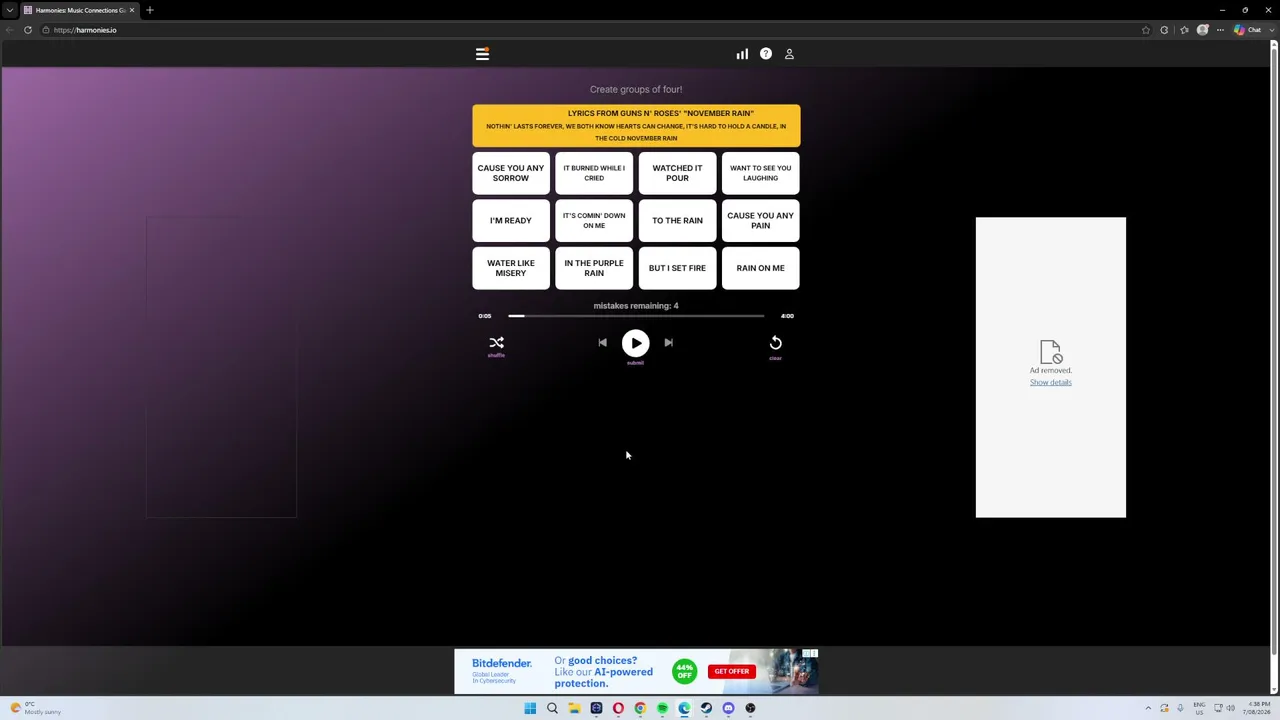Open the browser three-dot settings menu
This screenshot has height=720, width=1280.
[x=1220, y=30]
